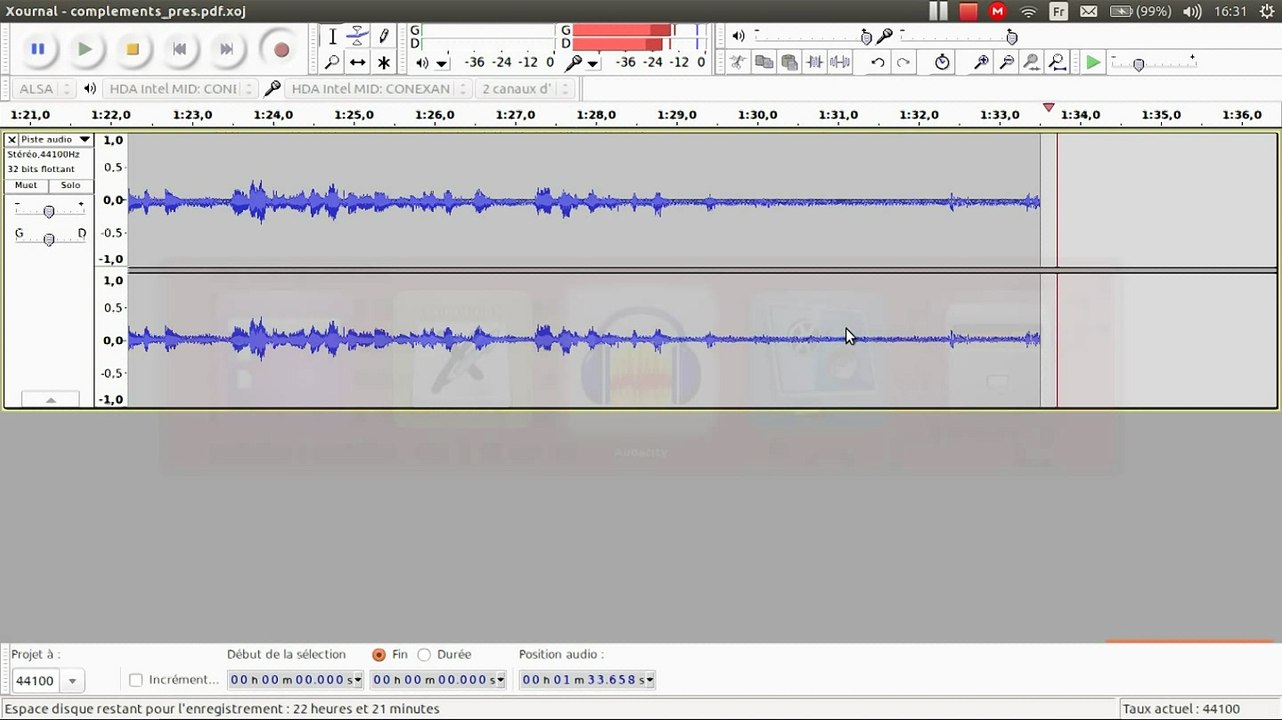Adjust the track gain slider
The width and height of the screenshot is (1282, 720).
tap(48, 210)
